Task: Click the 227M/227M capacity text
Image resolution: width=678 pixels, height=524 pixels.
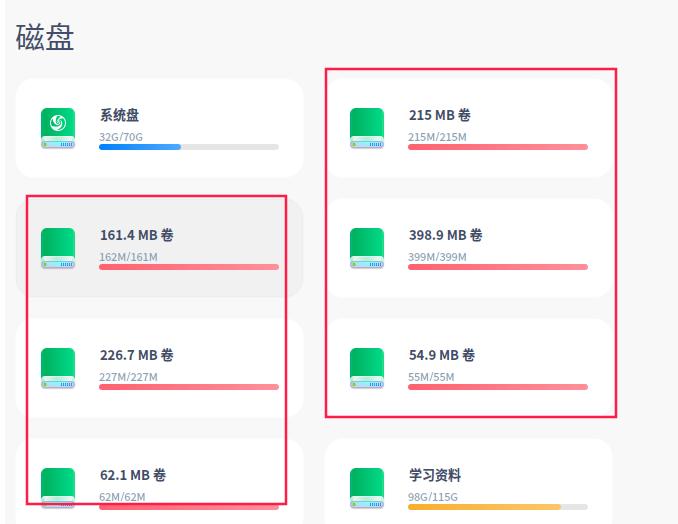Action: click(128, 377)
